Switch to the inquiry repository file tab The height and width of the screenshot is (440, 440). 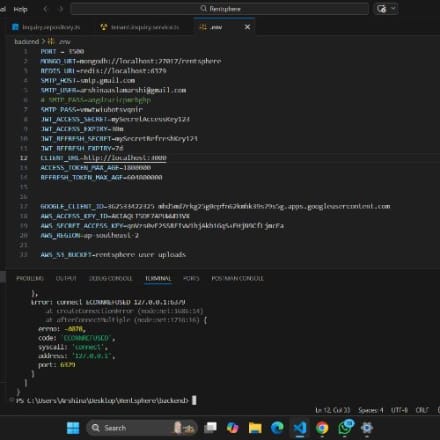pos(46,27)
